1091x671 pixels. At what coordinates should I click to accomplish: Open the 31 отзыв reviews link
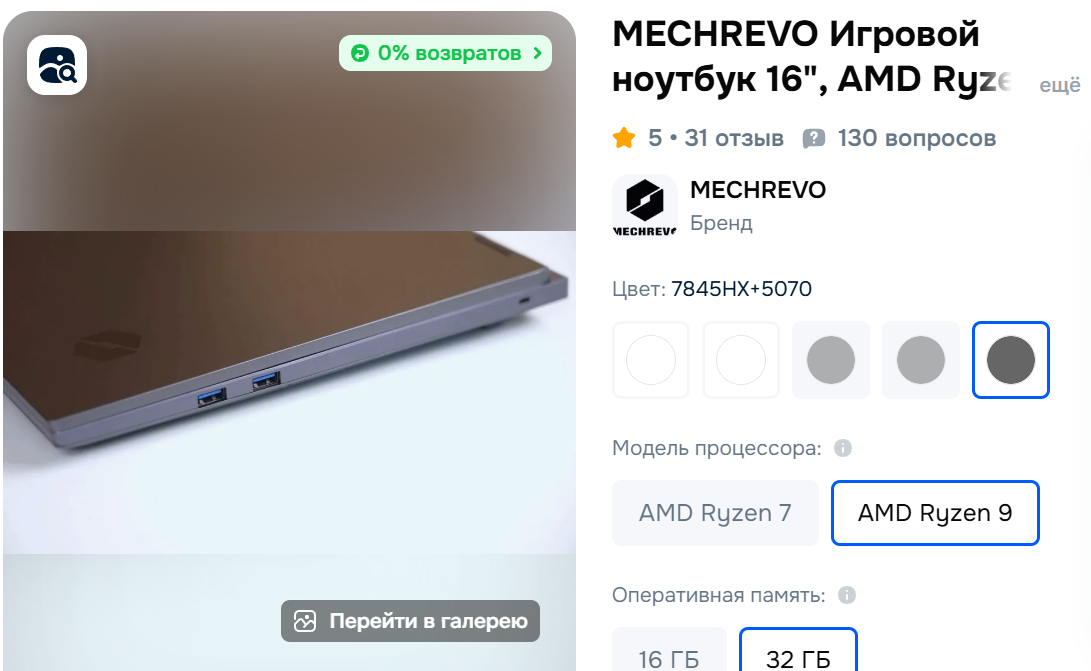tap(734, 139)
